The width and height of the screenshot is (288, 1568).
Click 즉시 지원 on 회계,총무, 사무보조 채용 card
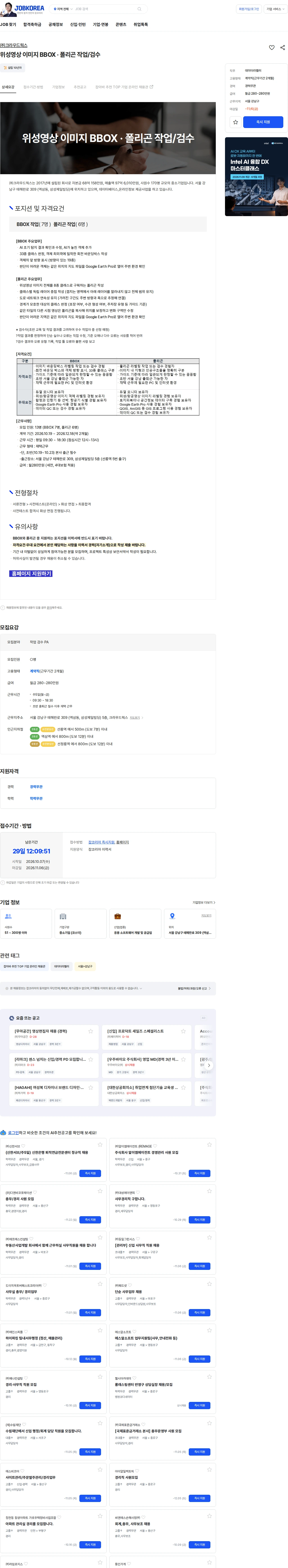(199, 1545)
